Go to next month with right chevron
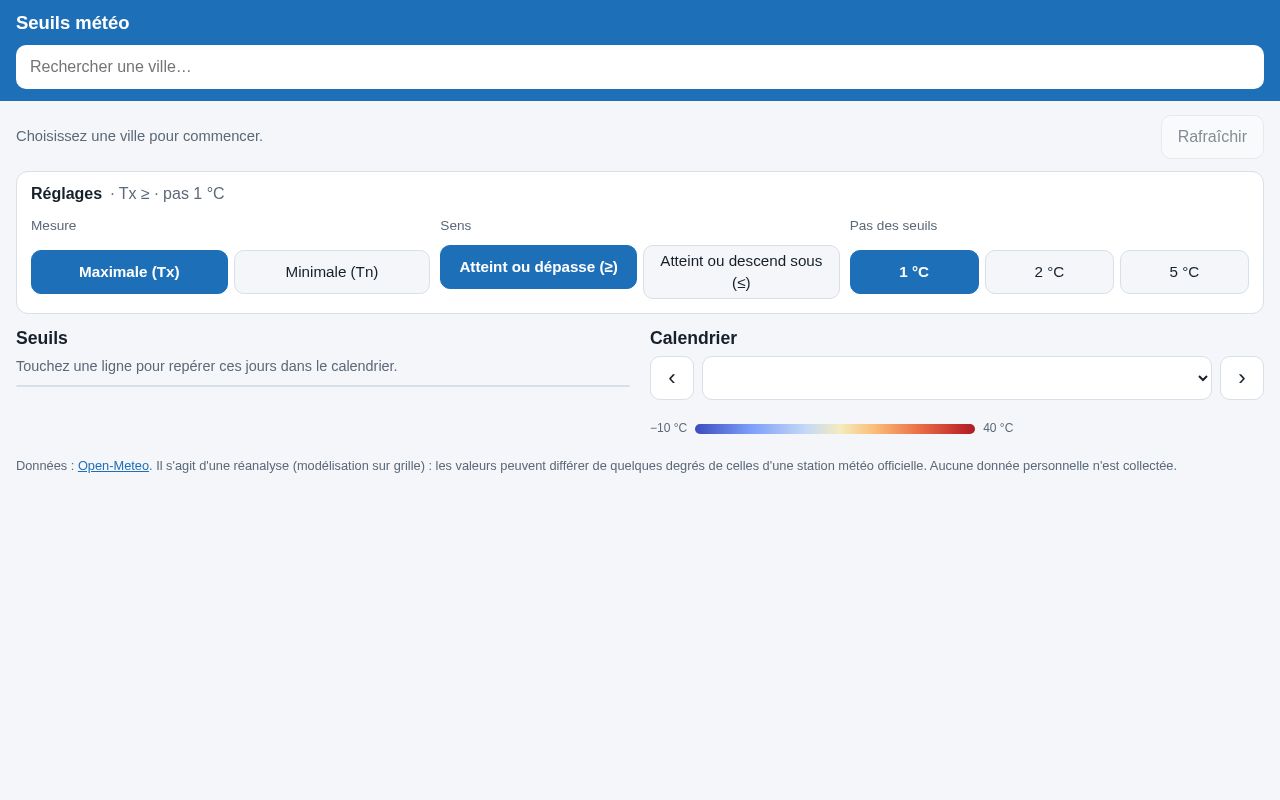Screen dimensions: 1280x800 [1242, 378]
